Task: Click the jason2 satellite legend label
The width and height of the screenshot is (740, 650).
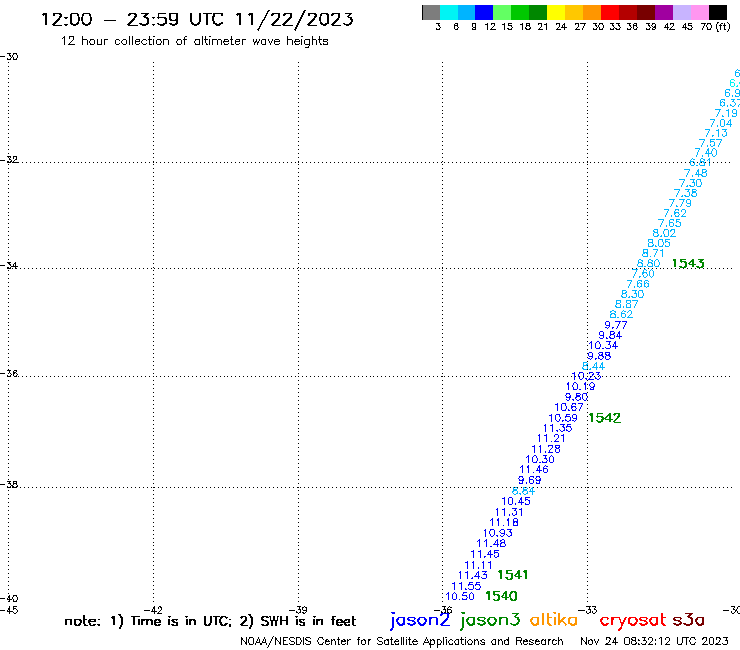Action: 420,620
